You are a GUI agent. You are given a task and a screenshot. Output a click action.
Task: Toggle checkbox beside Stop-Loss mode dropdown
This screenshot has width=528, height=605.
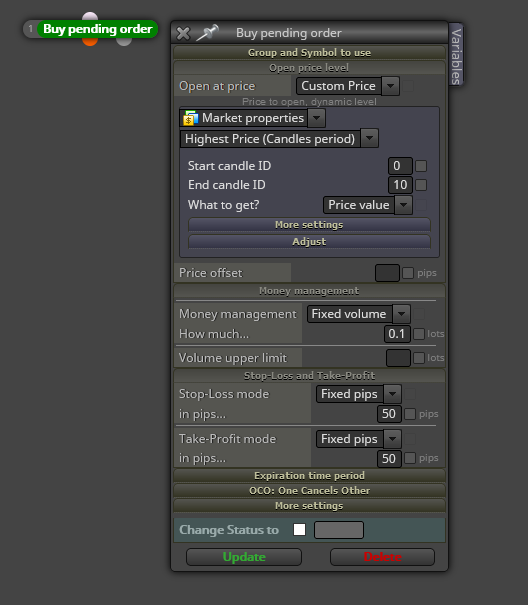(x=410, y=394)
